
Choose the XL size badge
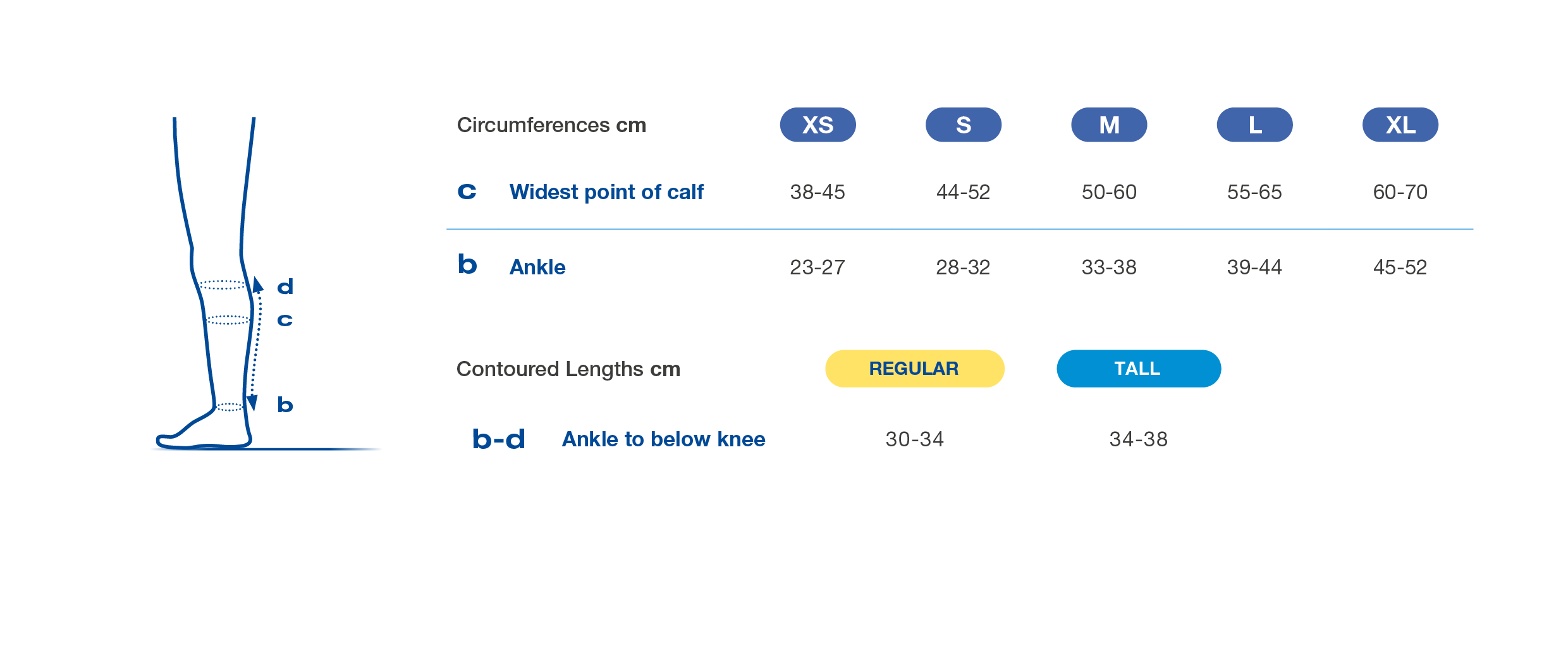pyautogui.click(x=1400, y=125)
